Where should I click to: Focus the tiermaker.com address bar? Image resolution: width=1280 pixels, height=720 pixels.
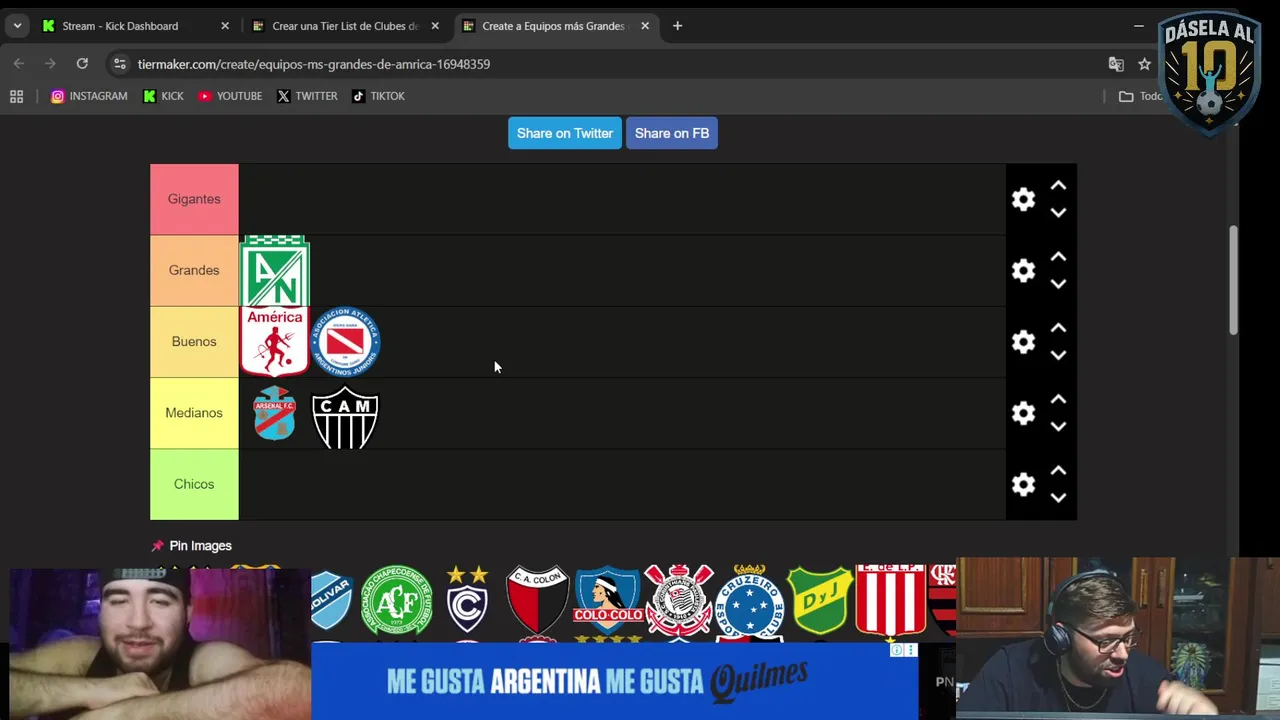pyautogui.click(x=614, y=64)
